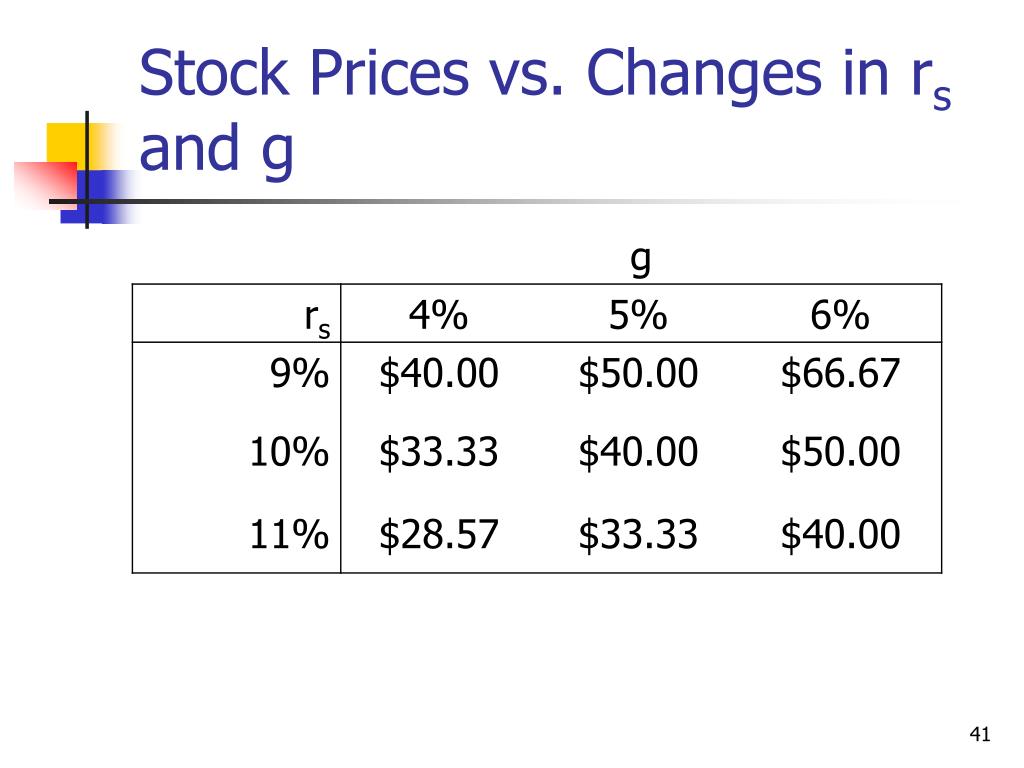This screenshot has width=1024, height=768.
Task: Select the 5% growth column header
Action: point(638,315)
